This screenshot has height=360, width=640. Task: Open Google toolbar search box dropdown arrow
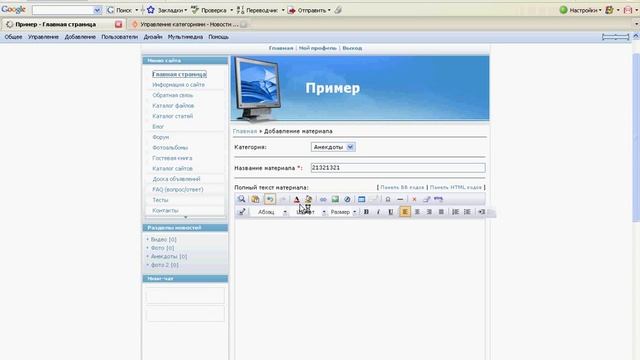point(97,10)
